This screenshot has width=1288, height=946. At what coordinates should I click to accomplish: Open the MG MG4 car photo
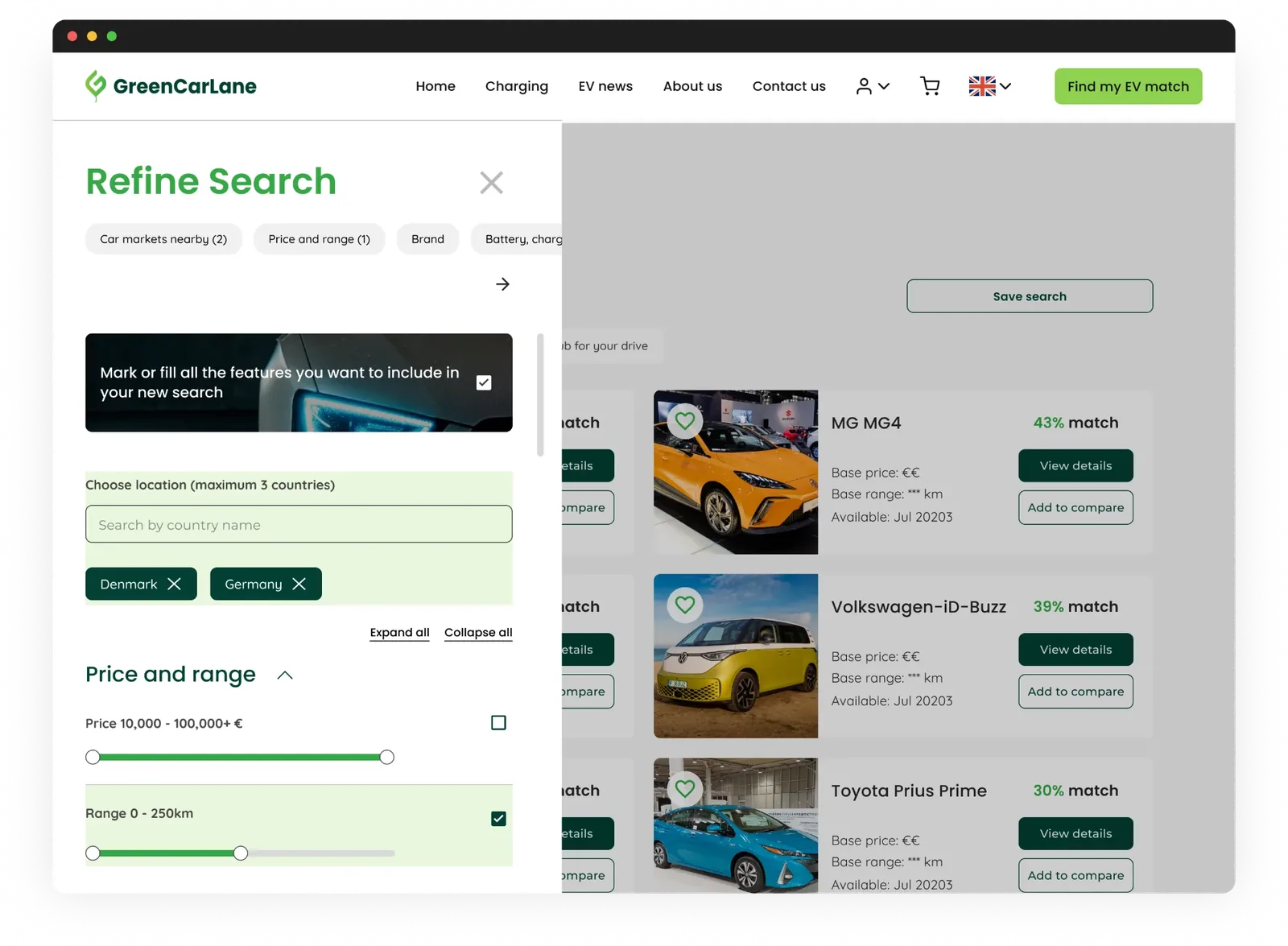736,472
